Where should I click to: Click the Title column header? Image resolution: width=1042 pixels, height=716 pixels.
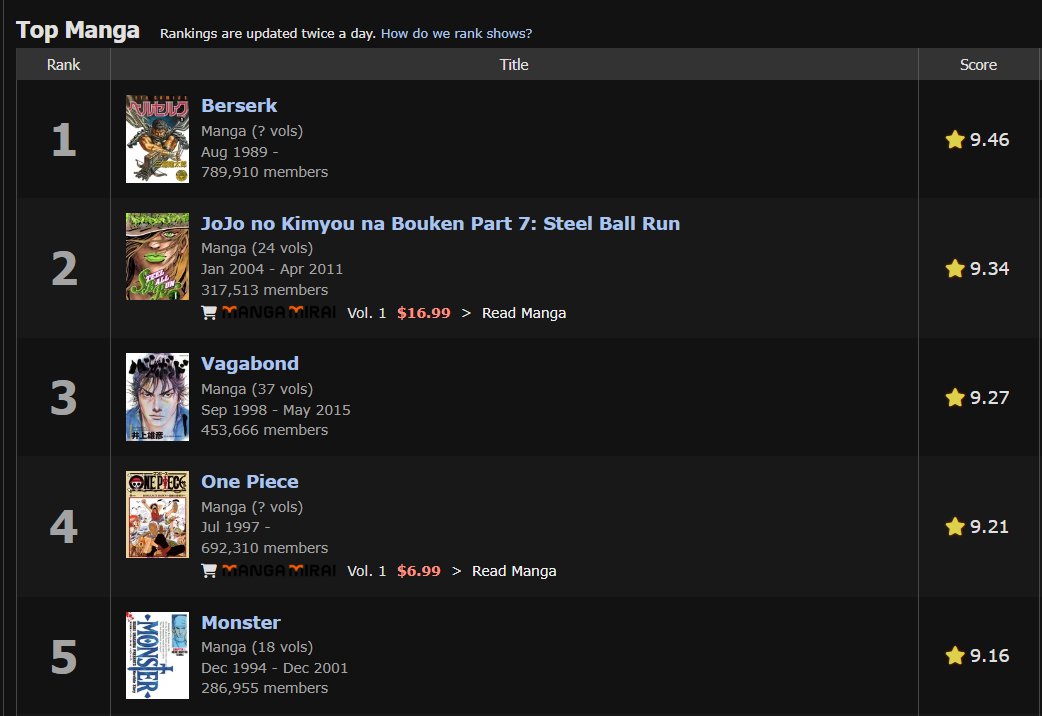pos(514,64)
